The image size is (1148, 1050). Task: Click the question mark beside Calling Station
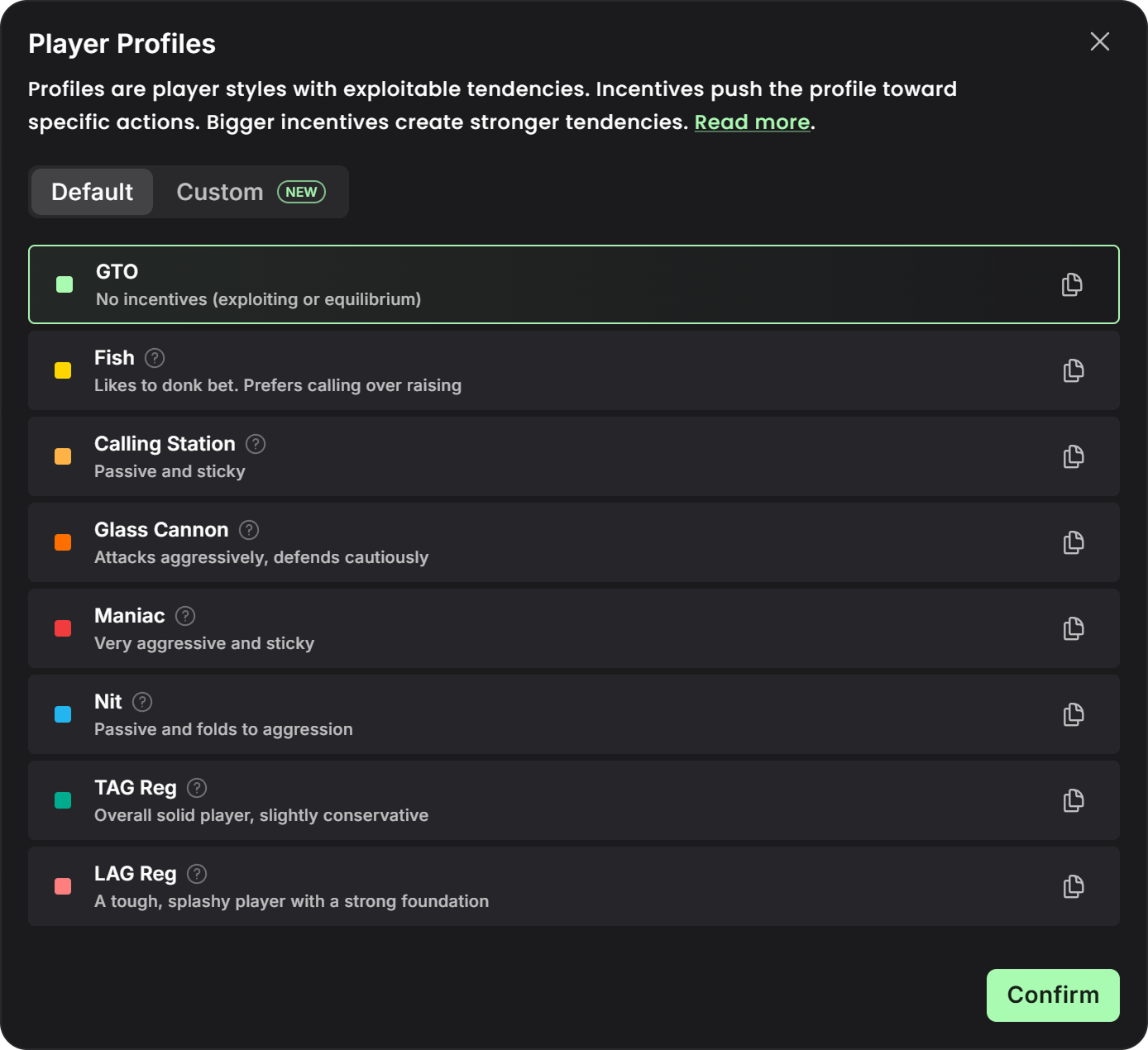pyautogui.click(x=256, y=444)
